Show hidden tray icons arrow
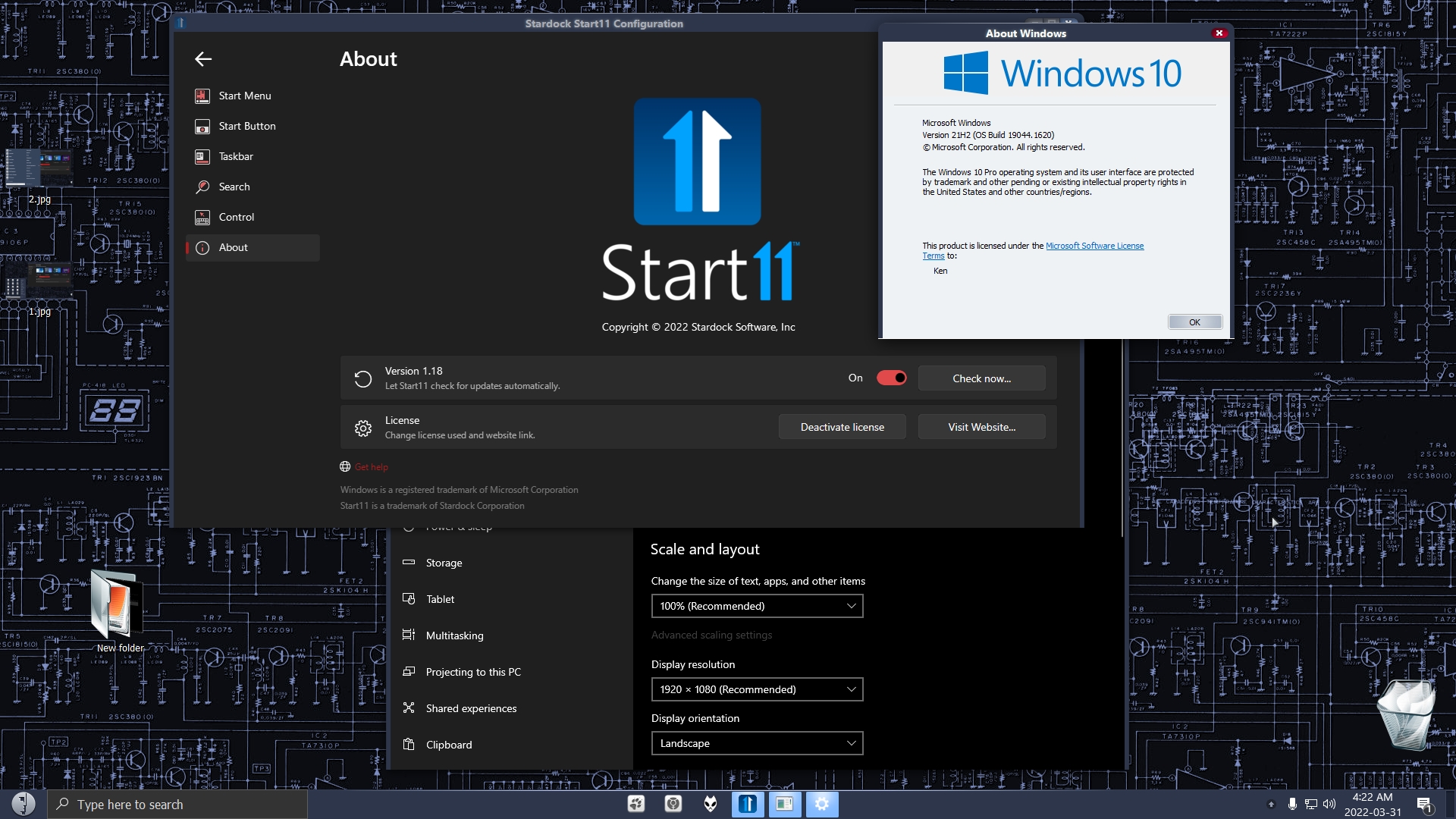 (x=1271, y=805)
